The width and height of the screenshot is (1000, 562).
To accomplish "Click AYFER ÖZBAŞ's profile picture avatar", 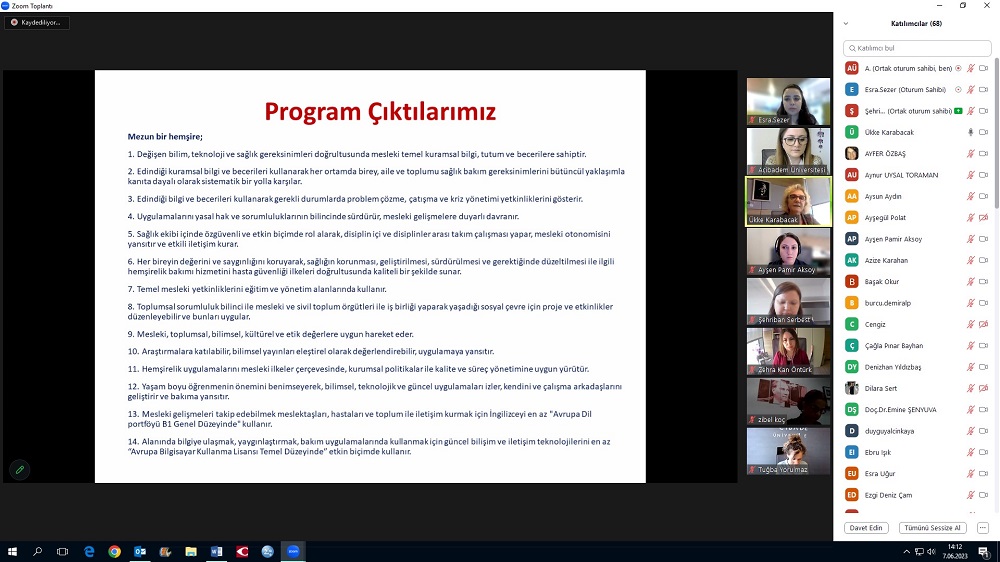I will pos(852,153).
